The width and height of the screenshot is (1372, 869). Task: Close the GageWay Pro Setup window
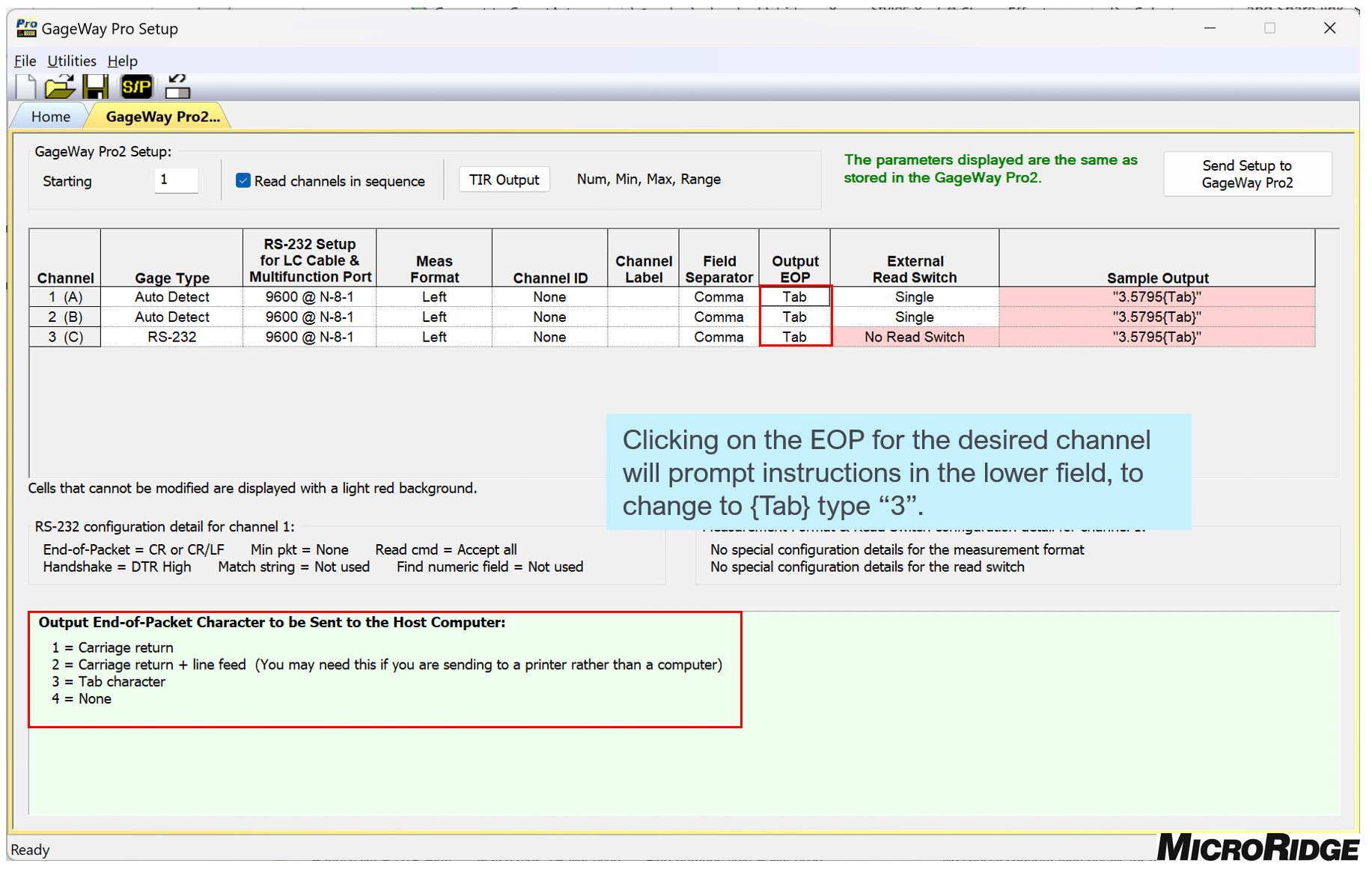point(1329,28)
